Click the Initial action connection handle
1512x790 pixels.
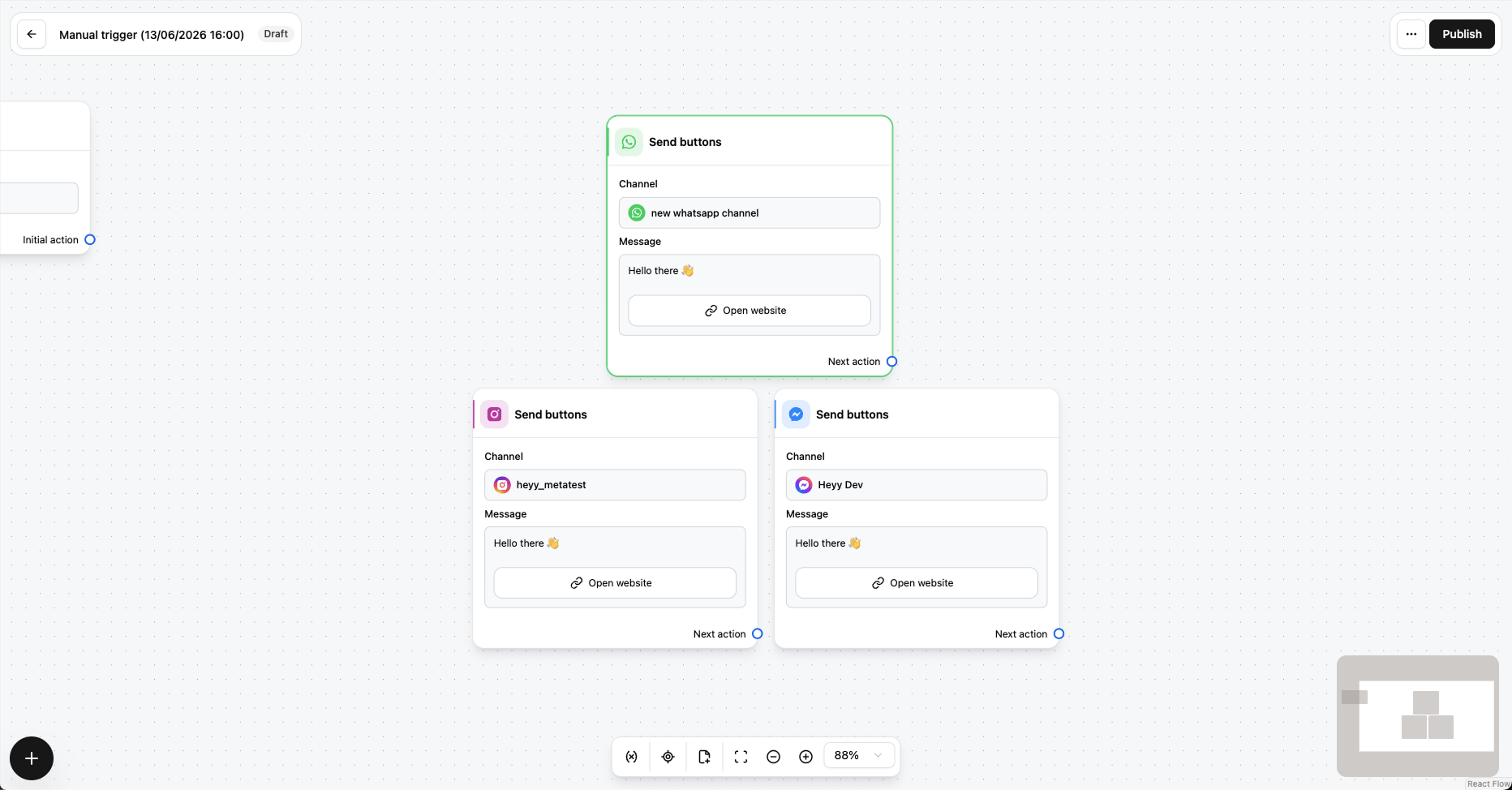pyautogui.click(x=90, y=240)
